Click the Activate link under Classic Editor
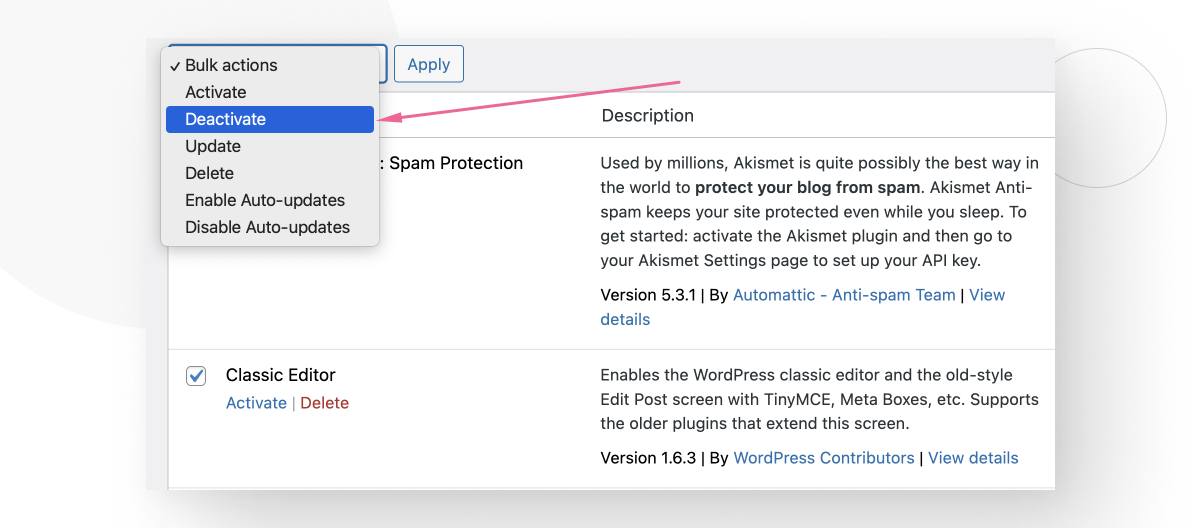This screenshot has height=528, width=1200. click(x=256, y=403)
